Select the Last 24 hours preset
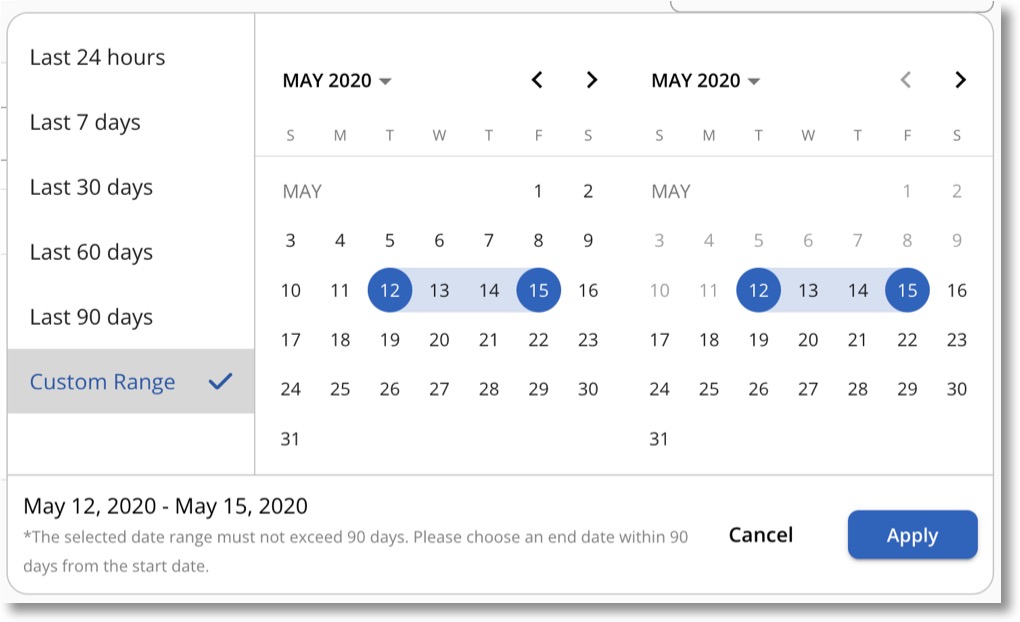 point(97,57)
